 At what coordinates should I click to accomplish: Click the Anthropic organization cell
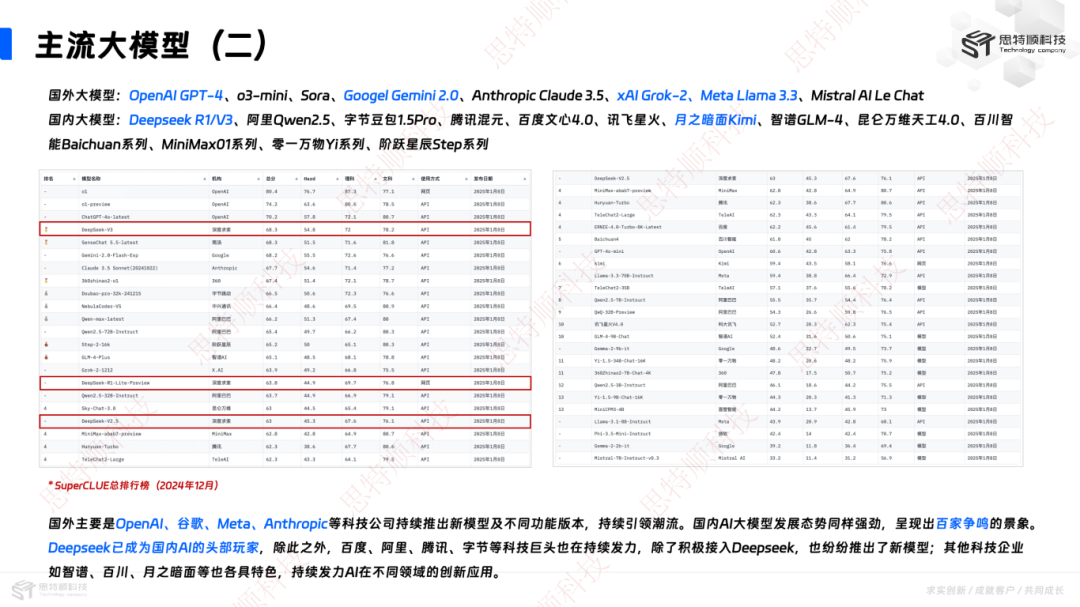point(225,267)
